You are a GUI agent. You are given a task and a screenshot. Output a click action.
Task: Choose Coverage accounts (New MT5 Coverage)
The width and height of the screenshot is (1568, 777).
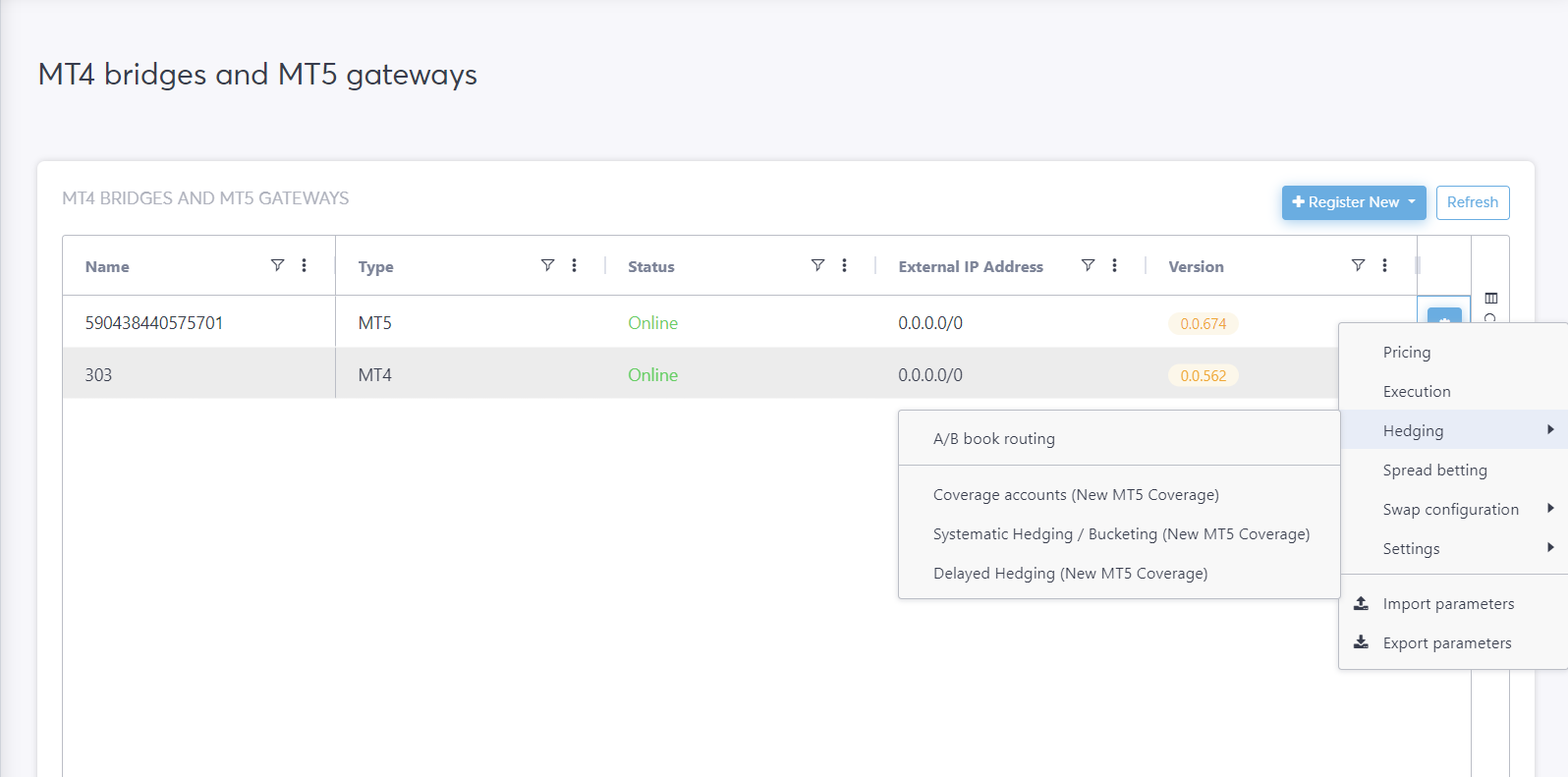tap(1076, 495)
